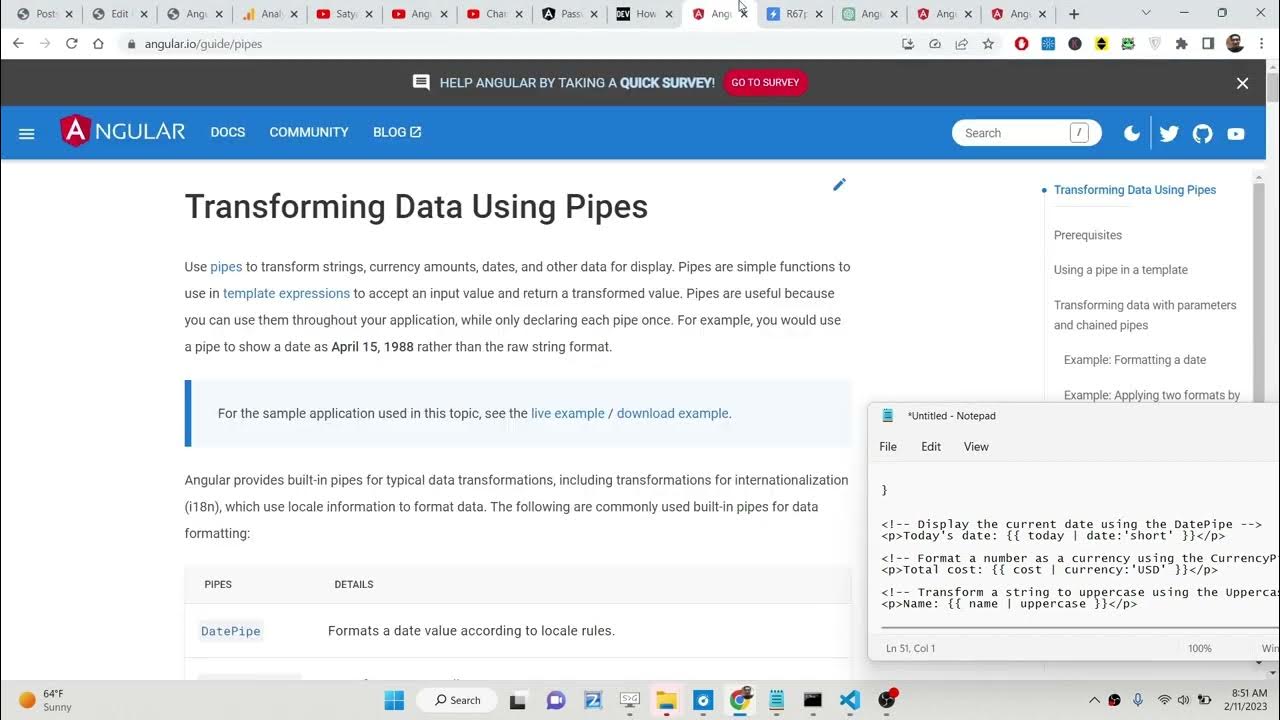Open Angular's YouTube channel icon
The image size is (1280, 720).
(1236, 133)
